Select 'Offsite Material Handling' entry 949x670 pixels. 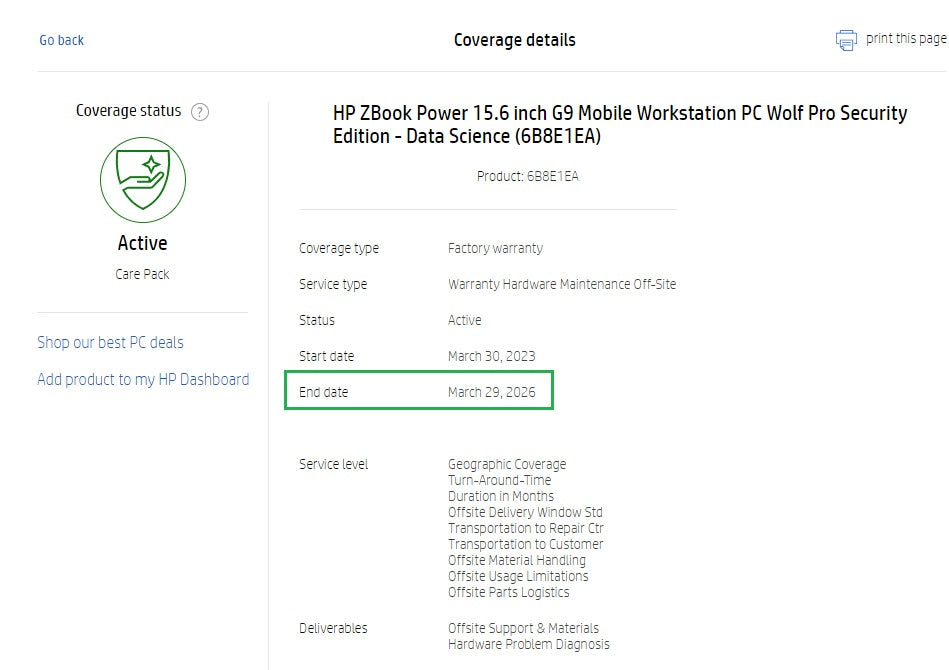click(x=517, y=560)
